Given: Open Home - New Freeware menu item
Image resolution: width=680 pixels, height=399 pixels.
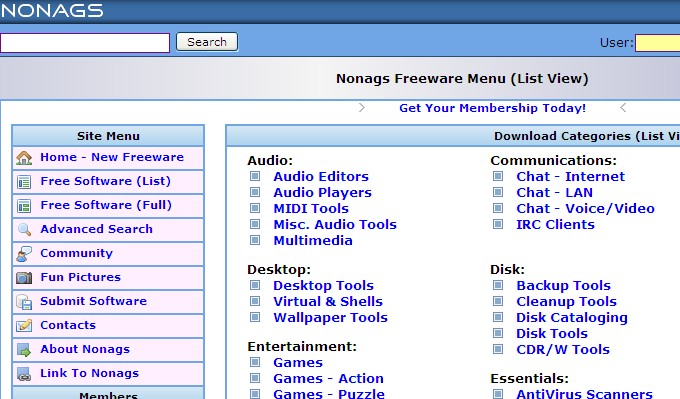Looking at the screenshot, I should click(112, 157).
